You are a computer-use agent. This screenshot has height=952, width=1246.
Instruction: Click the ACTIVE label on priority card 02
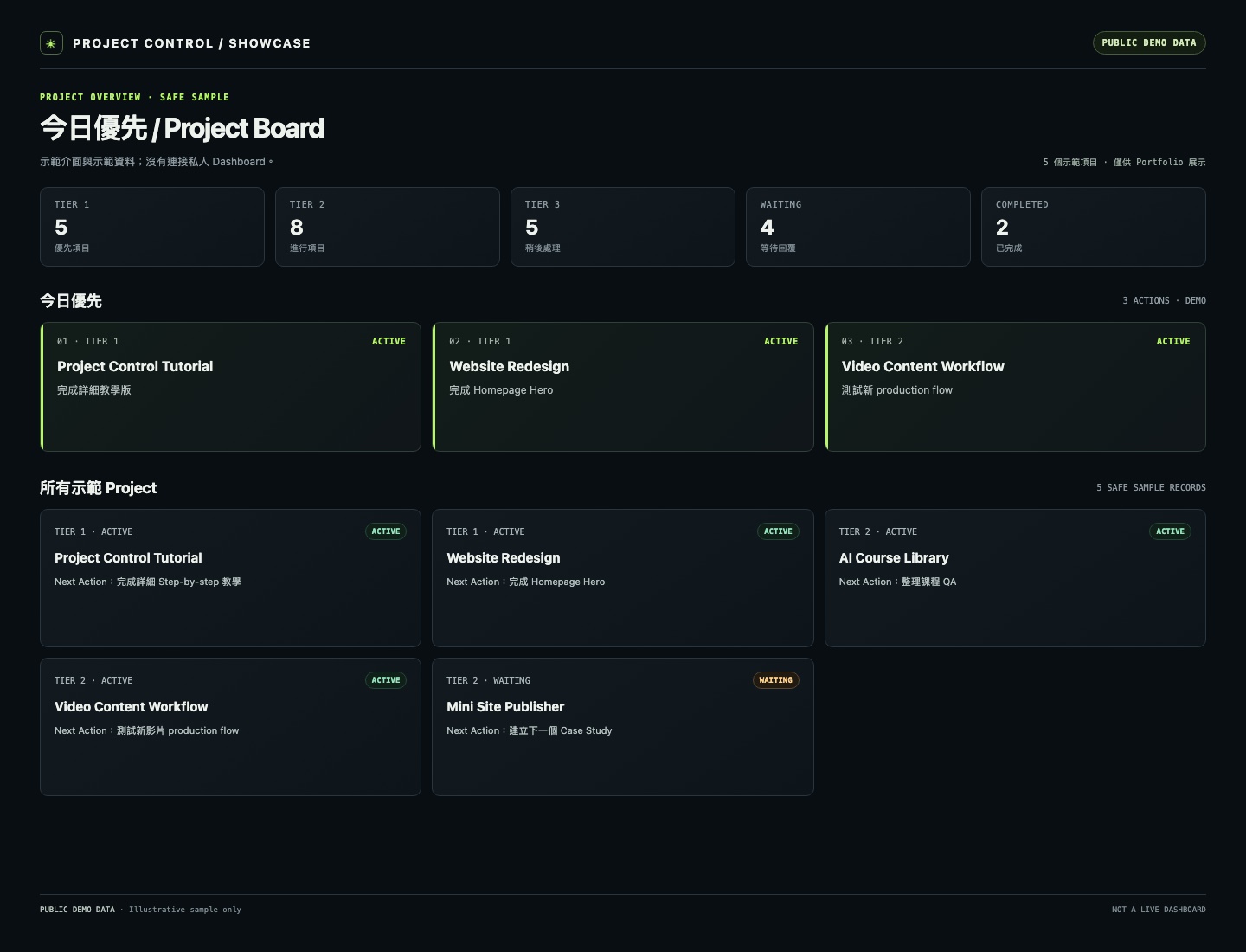(x=781, y=341)
